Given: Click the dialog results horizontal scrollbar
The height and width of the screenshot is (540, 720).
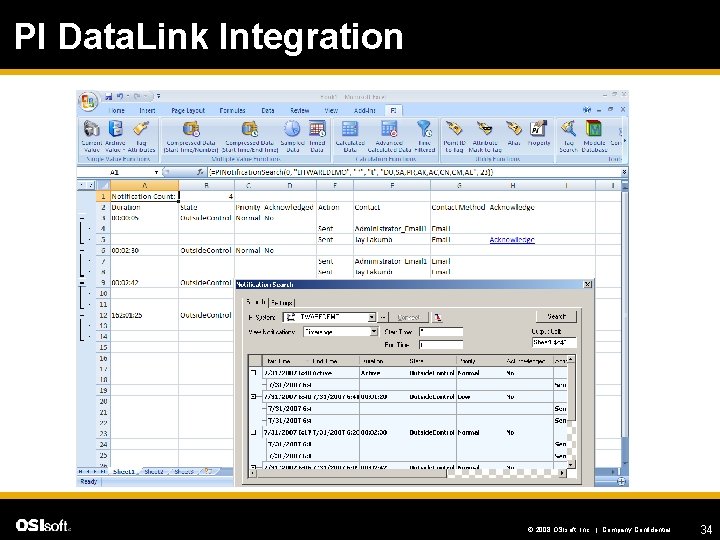Looking at the screenshot, I should point(407,472).
